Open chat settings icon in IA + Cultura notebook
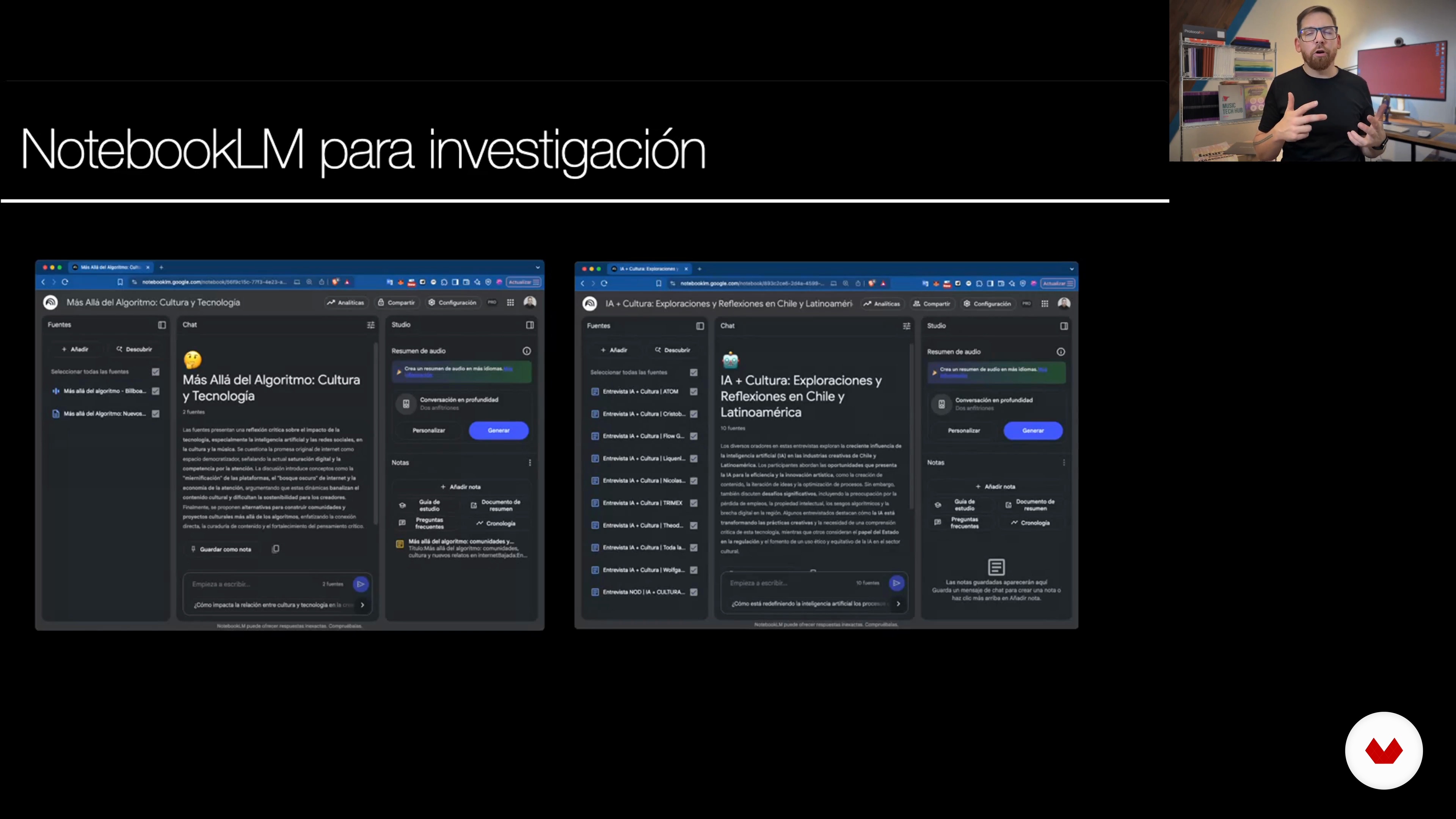This screenshot has width=1456, height=819. (x=907, y=326)
